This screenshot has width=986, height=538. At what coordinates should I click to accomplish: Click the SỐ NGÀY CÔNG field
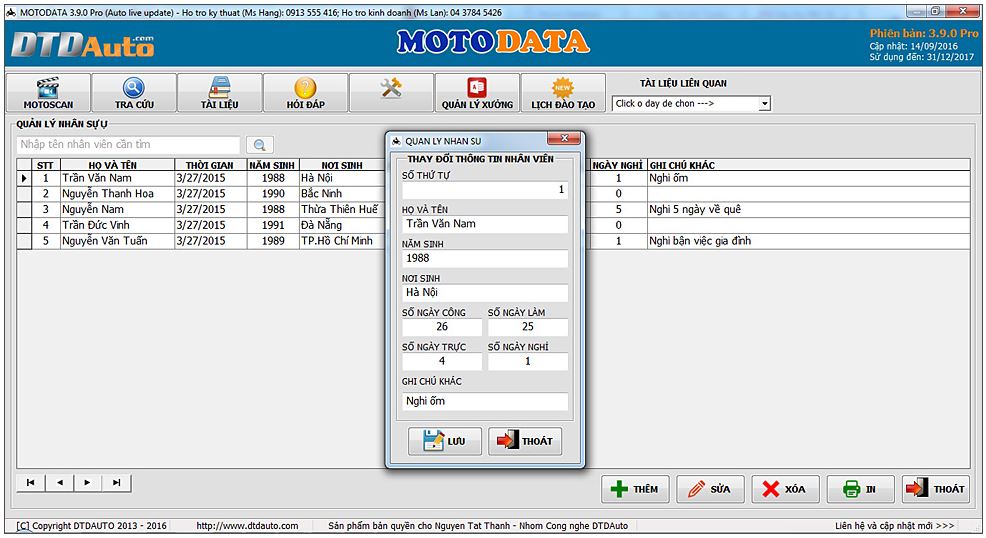pyautogui.click(x=442, y=327)
